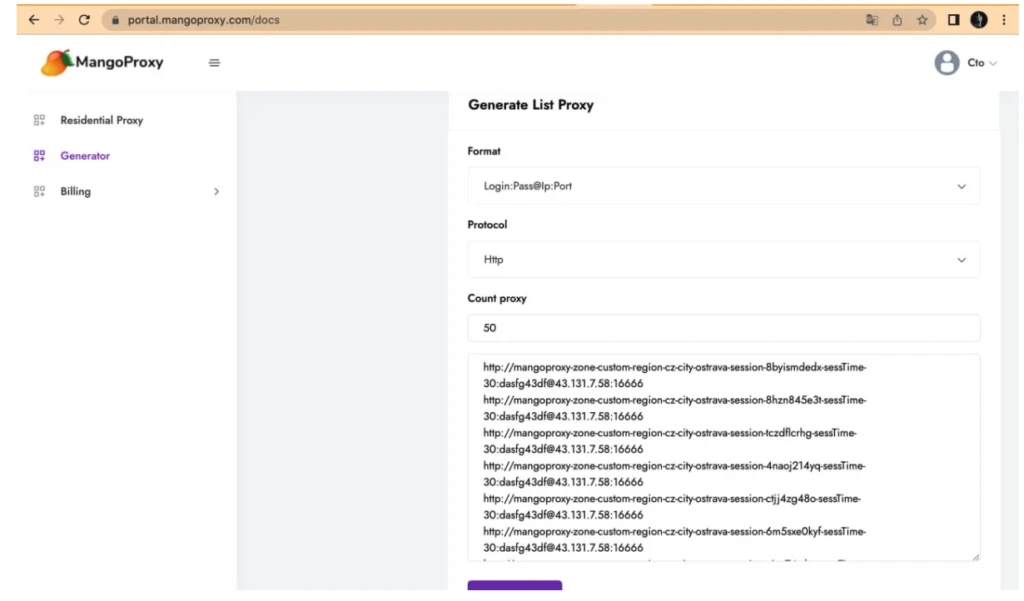This screenshot has width=1024, height=601.
Task: Click the share page icon
Action: point(897,20)
